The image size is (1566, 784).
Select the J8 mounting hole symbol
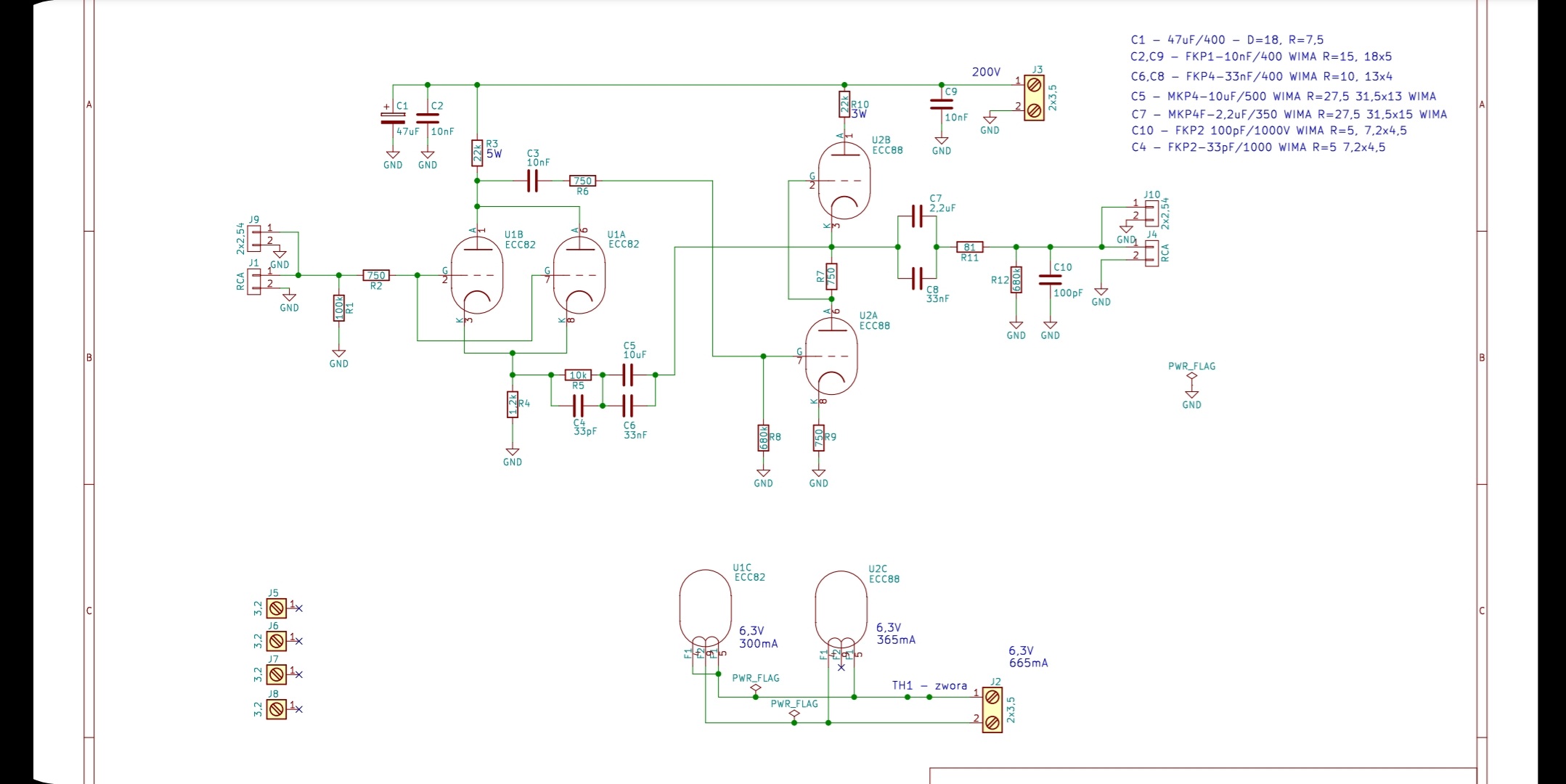277,709
